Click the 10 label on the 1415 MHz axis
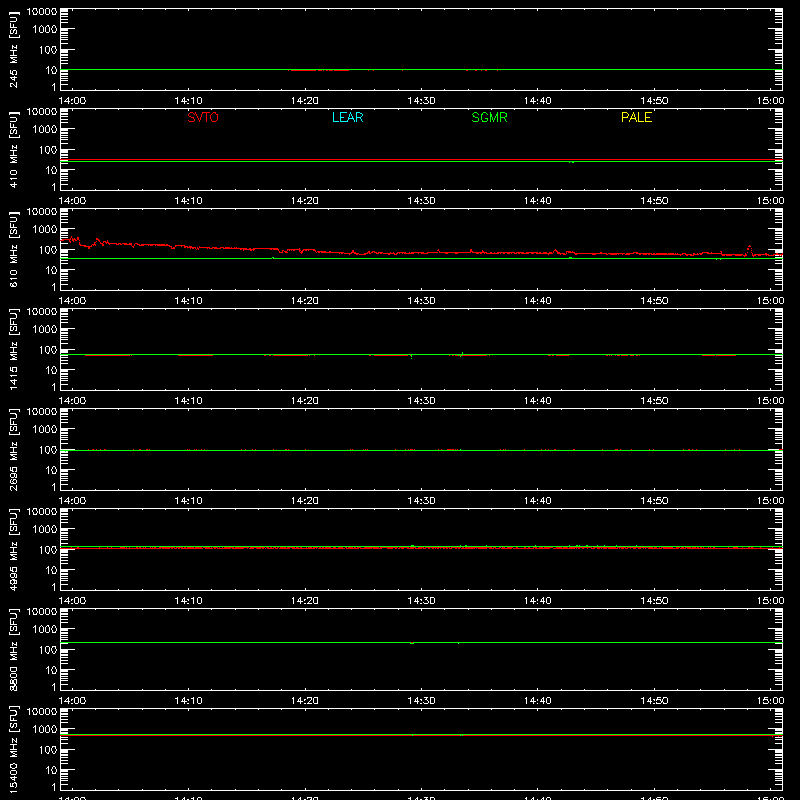This screenshot has height=800, width=800. 51,370
